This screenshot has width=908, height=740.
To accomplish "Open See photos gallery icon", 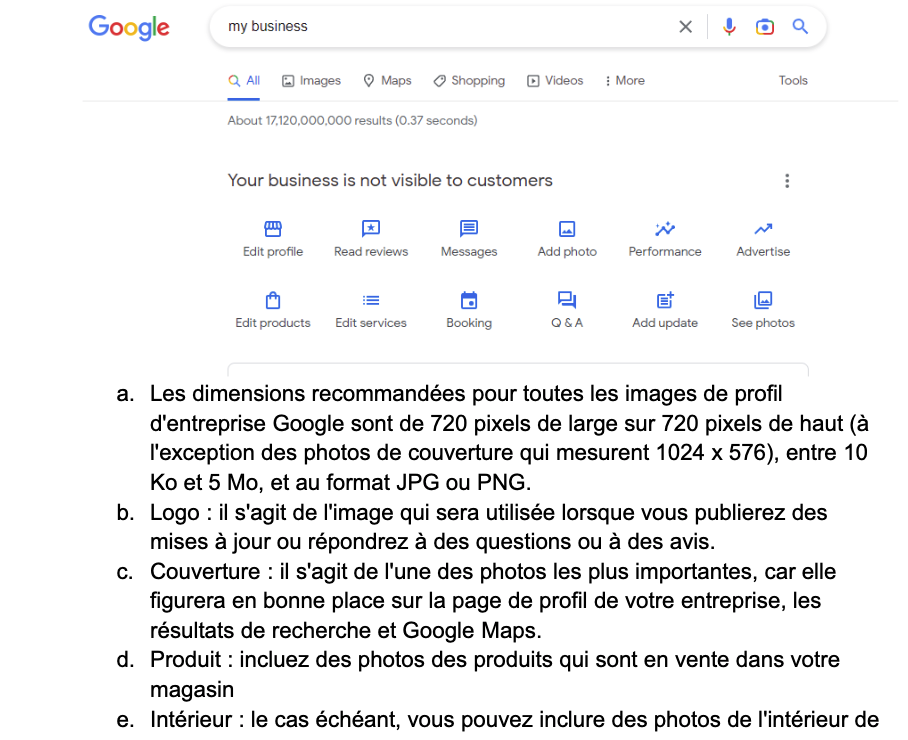I will 763,300.
